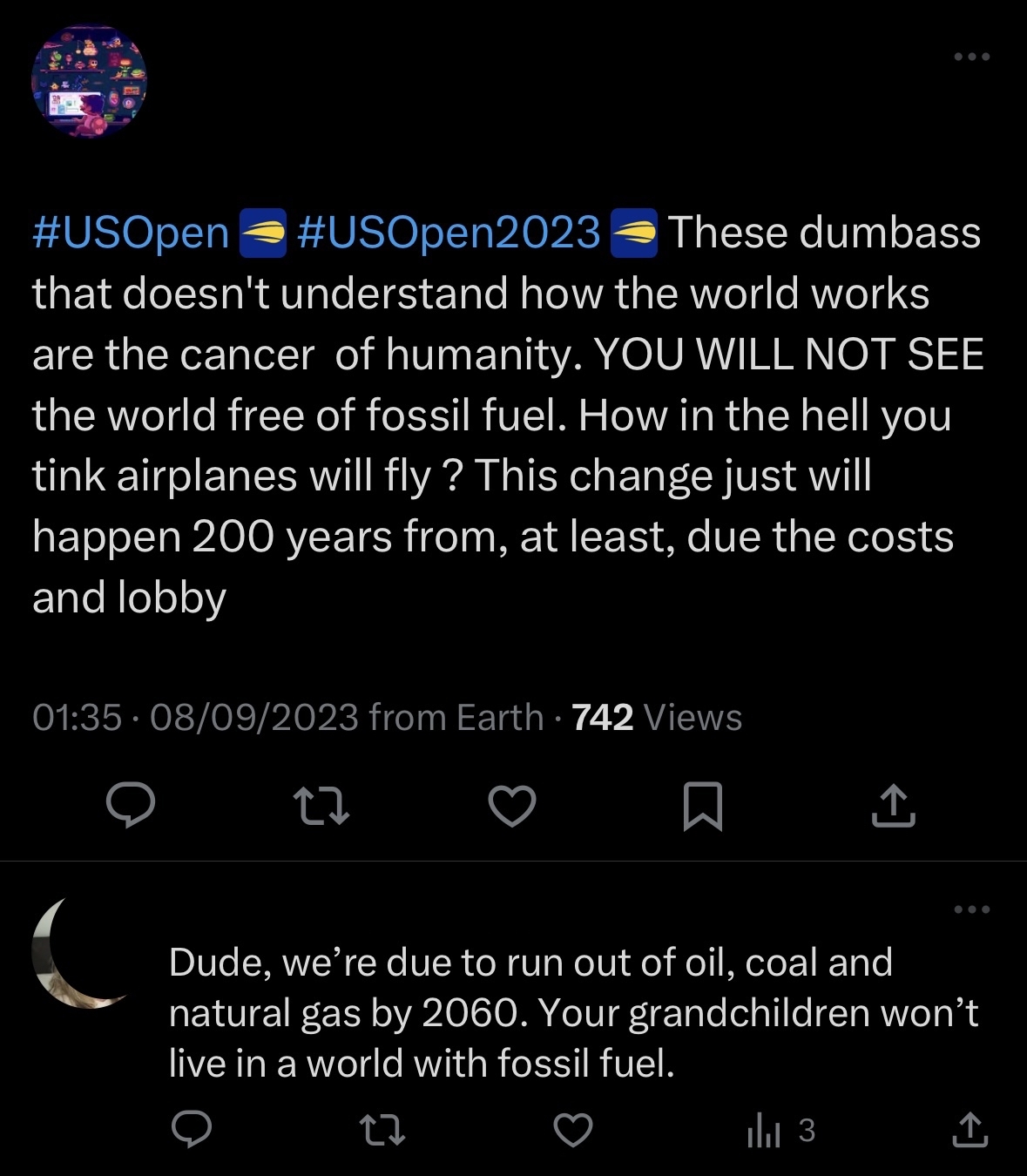Open more options for the main tweet
Screen dimensions: 1027x1176
pos(972,57)
